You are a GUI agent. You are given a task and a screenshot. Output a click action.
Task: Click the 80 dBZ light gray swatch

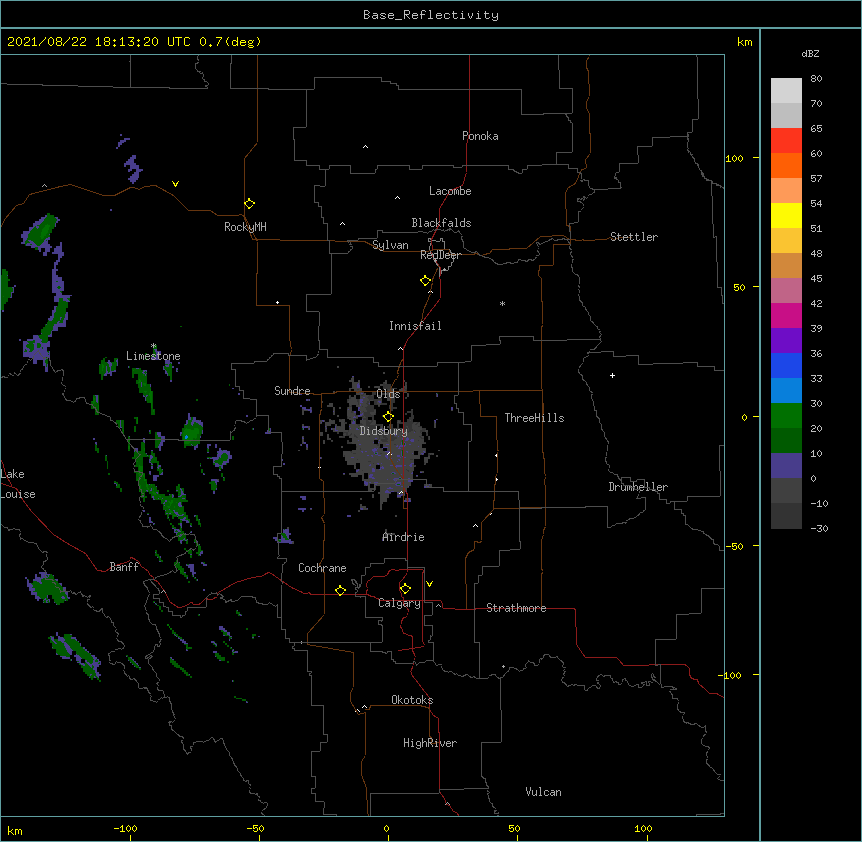[x=786, y=90]
